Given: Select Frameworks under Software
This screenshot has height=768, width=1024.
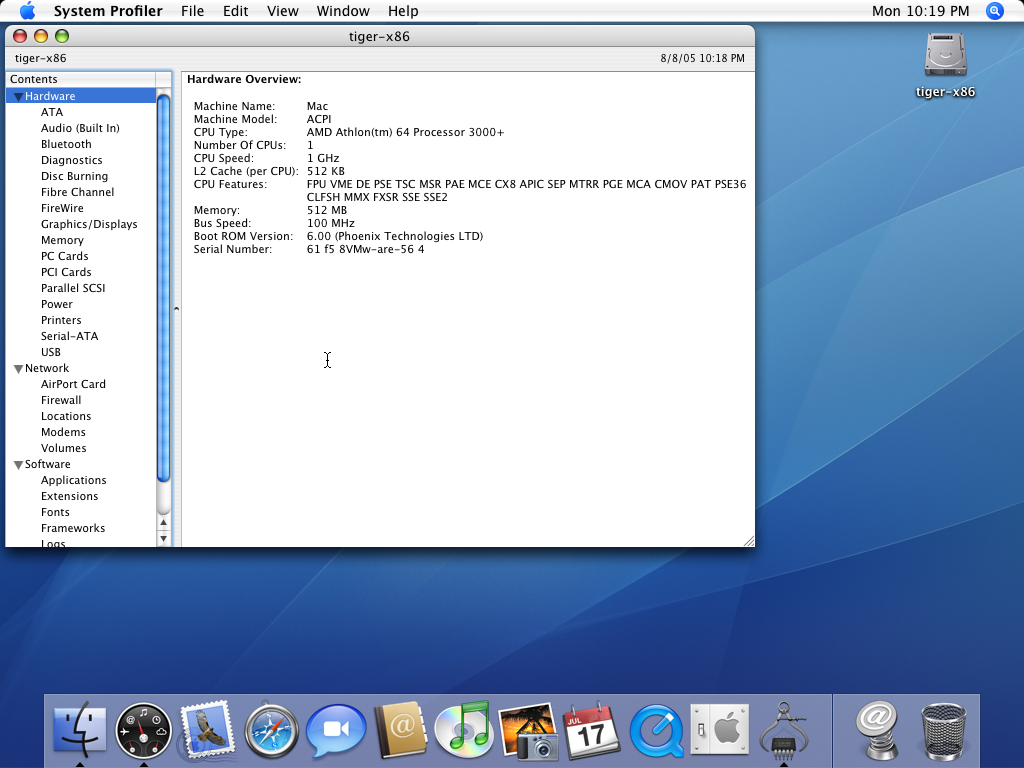Looking at the screenshot, I should [73, 528].
